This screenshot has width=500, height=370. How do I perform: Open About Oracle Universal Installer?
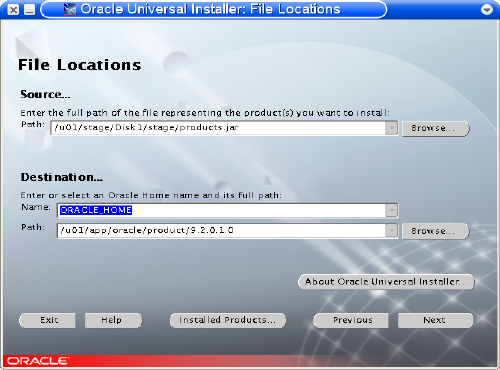click(x=386, y=282)
